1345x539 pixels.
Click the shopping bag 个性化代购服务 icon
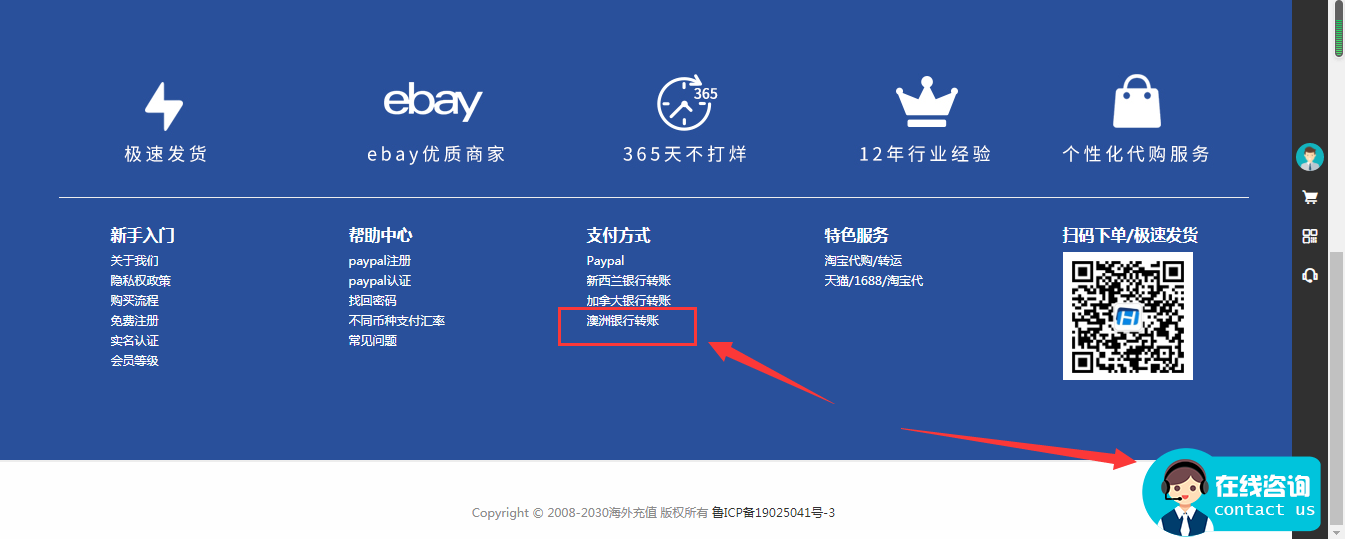tap(1137, 101)
